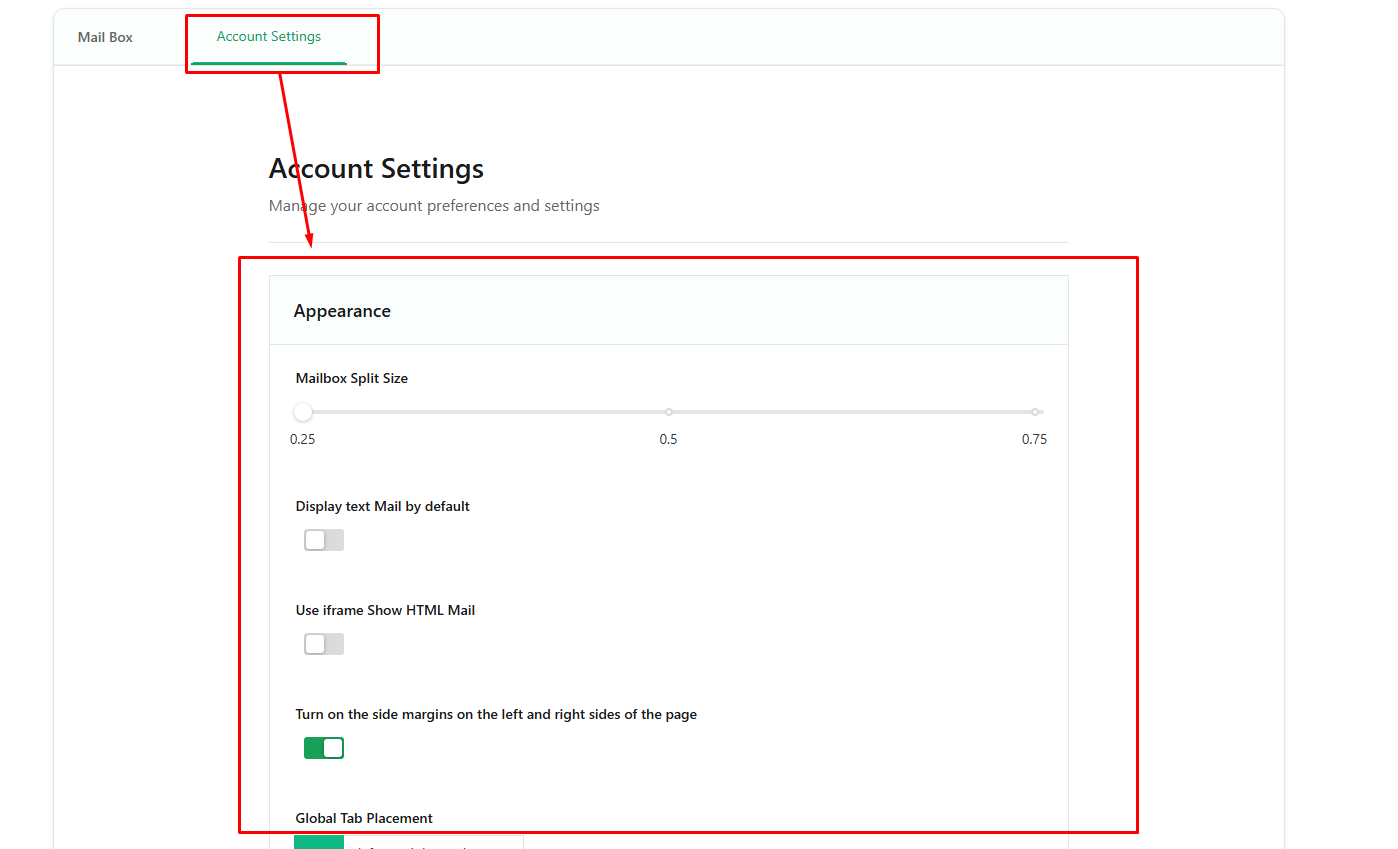The image size is (1398, 849).
Task: Click the 'Mailbox Split Size' label
Action: [x=352, y=378]
